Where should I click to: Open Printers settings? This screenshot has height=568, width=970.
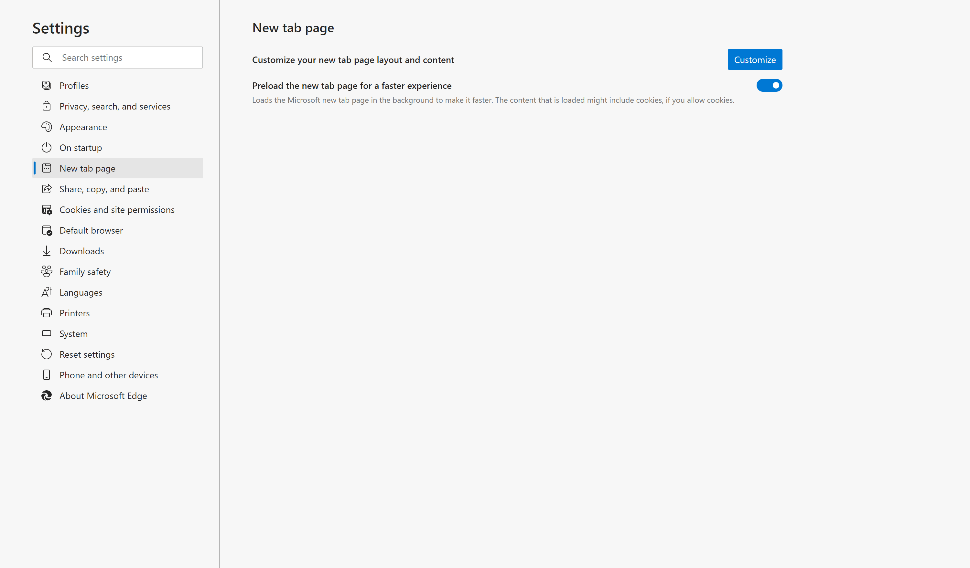(118, 313)
